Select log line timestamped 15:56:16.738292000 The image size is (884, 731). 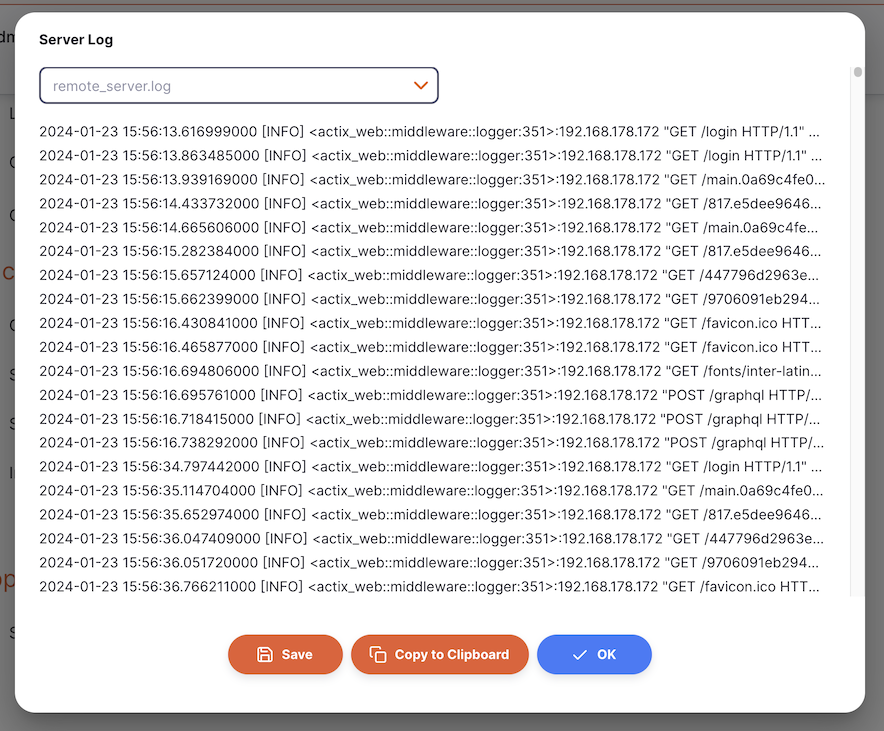pos(432,443)
